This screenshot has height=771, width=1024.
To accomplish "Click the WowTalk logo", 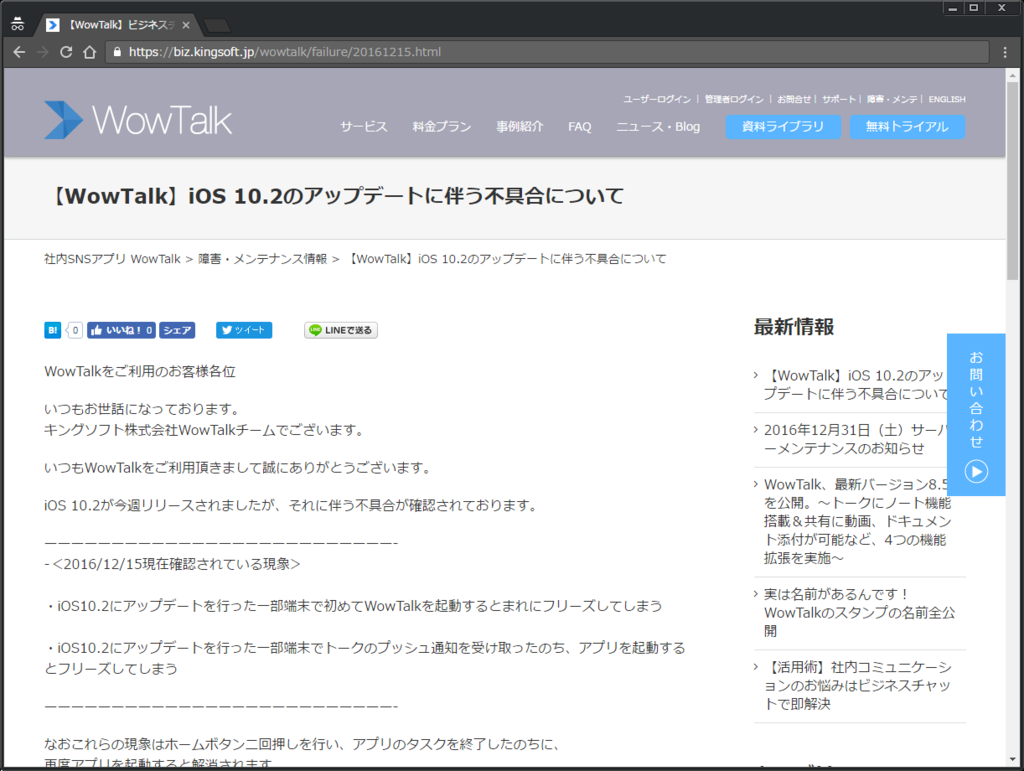I will tap(138, 120).
